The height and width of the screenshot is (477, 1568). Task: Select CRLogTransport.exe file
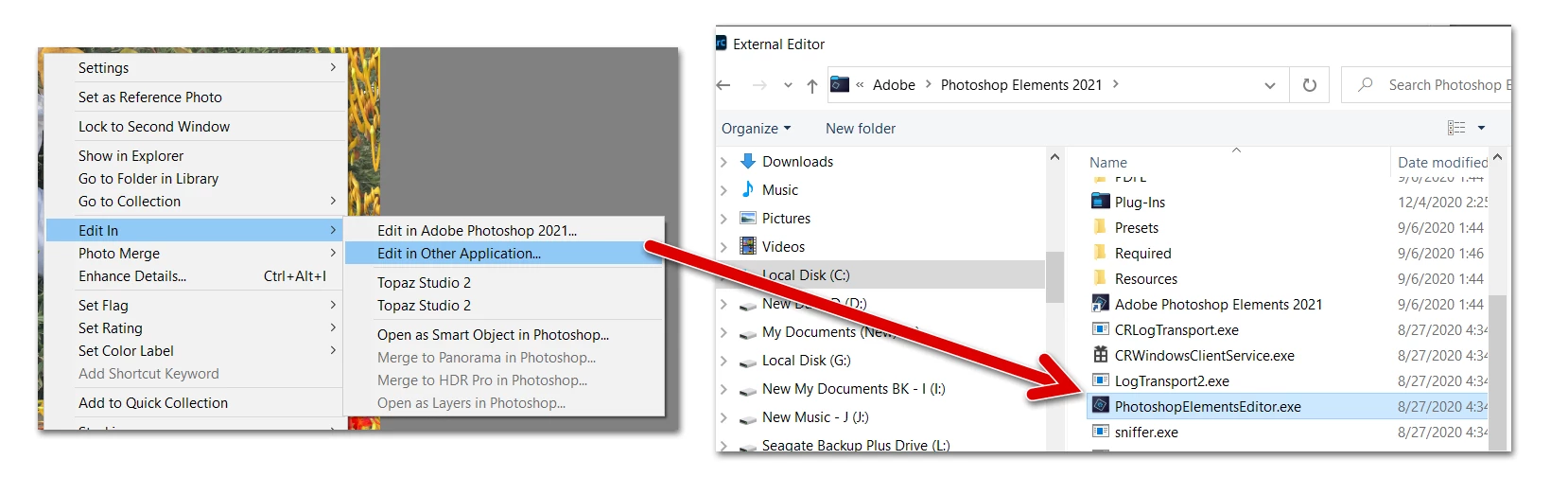pyautogui.click(x=1176, y=330)
